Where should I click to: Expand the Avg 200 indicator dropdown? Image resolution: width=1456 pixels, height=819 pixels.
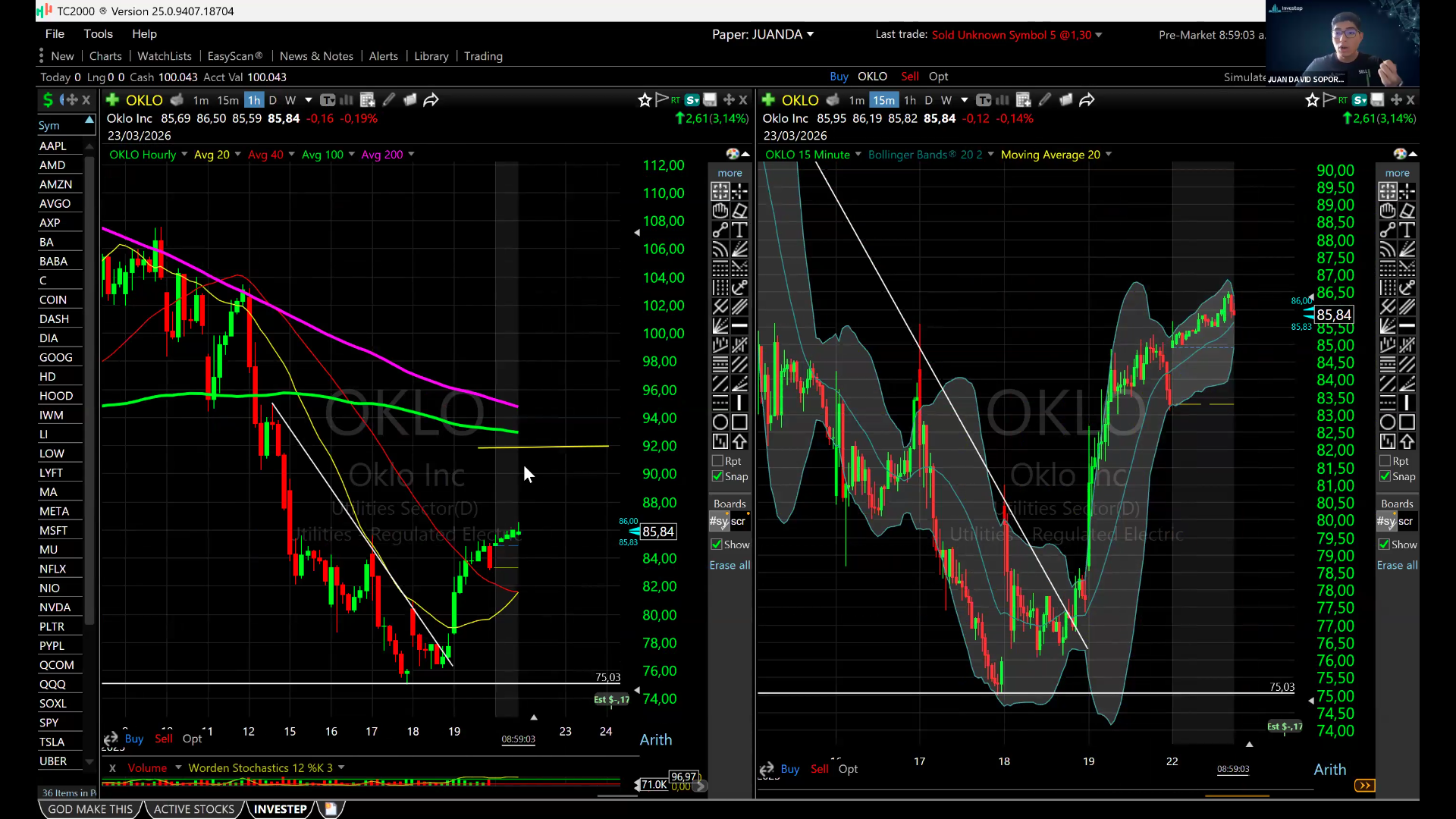tap(411, 155)
